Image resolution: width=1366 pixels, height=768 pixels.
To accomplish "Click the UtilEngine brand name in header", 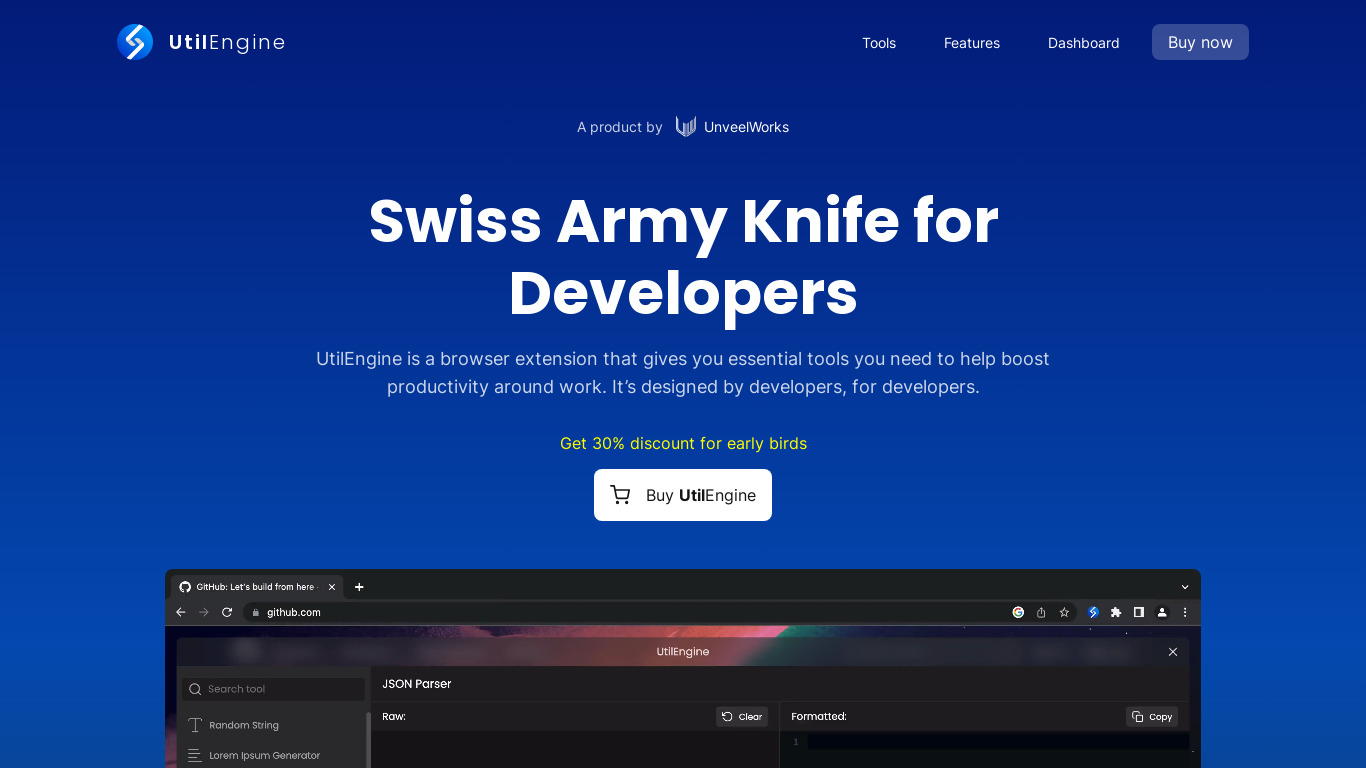I will point(227,42).
